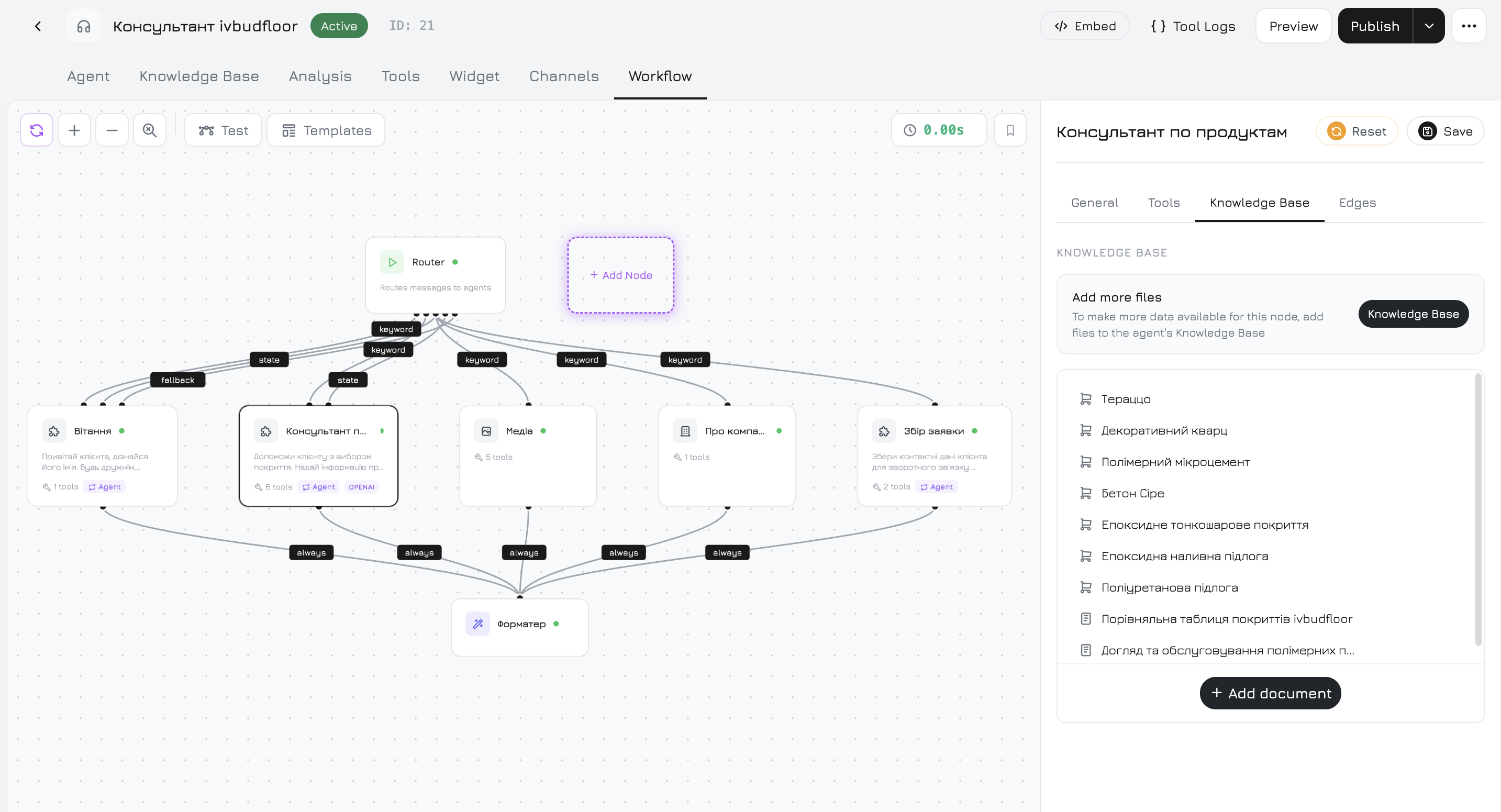Click the Active status badge
This screenshot has width=1501, height=812.
pyautogui.click(x=339, y=26)
